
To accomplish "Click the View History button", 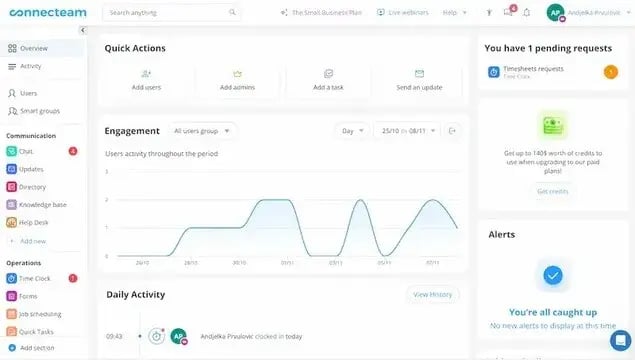I will point(432,294).
